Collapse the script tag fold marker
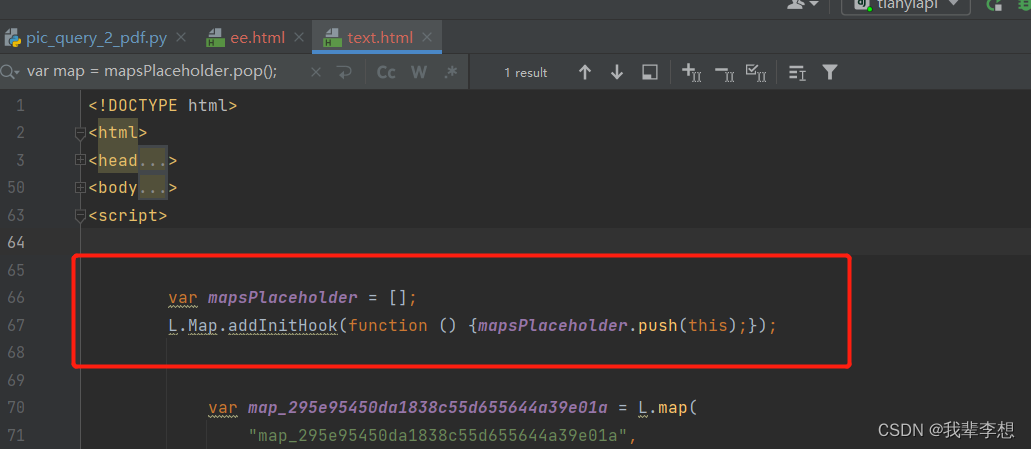Screen dimensions: 1031x449 click(80, 216)
